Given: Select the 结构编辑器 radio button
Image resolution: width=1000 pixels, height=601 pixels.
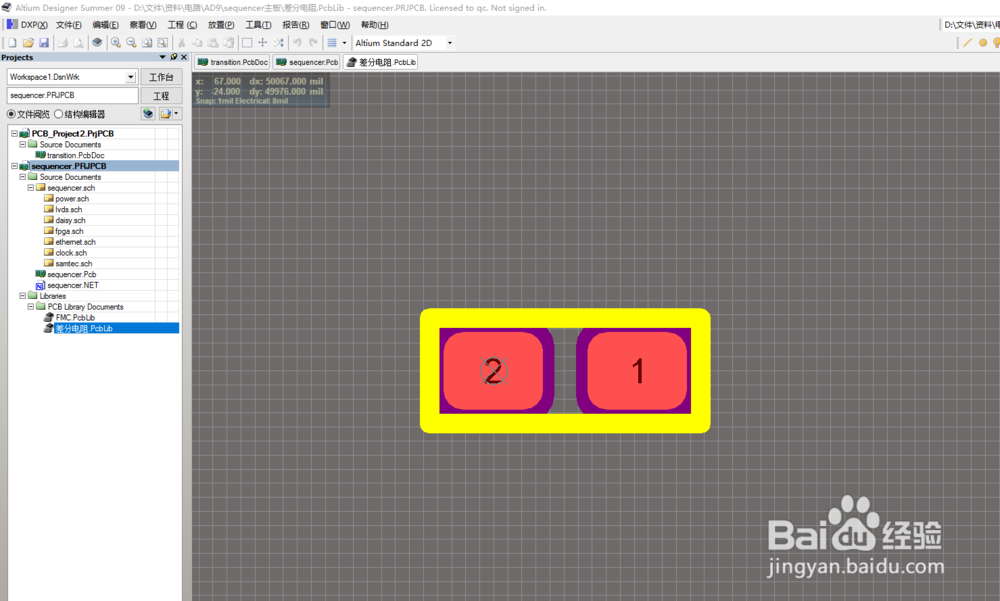Looking at the screenshot, I should (x=59, y=114).
